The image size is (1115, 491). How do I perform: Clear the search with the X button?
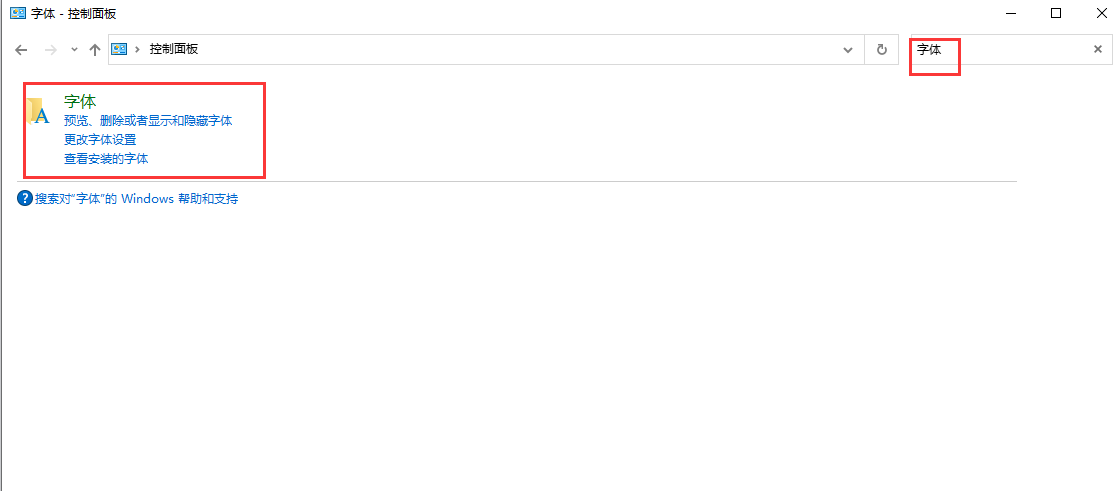click(x=1097, y=49)
